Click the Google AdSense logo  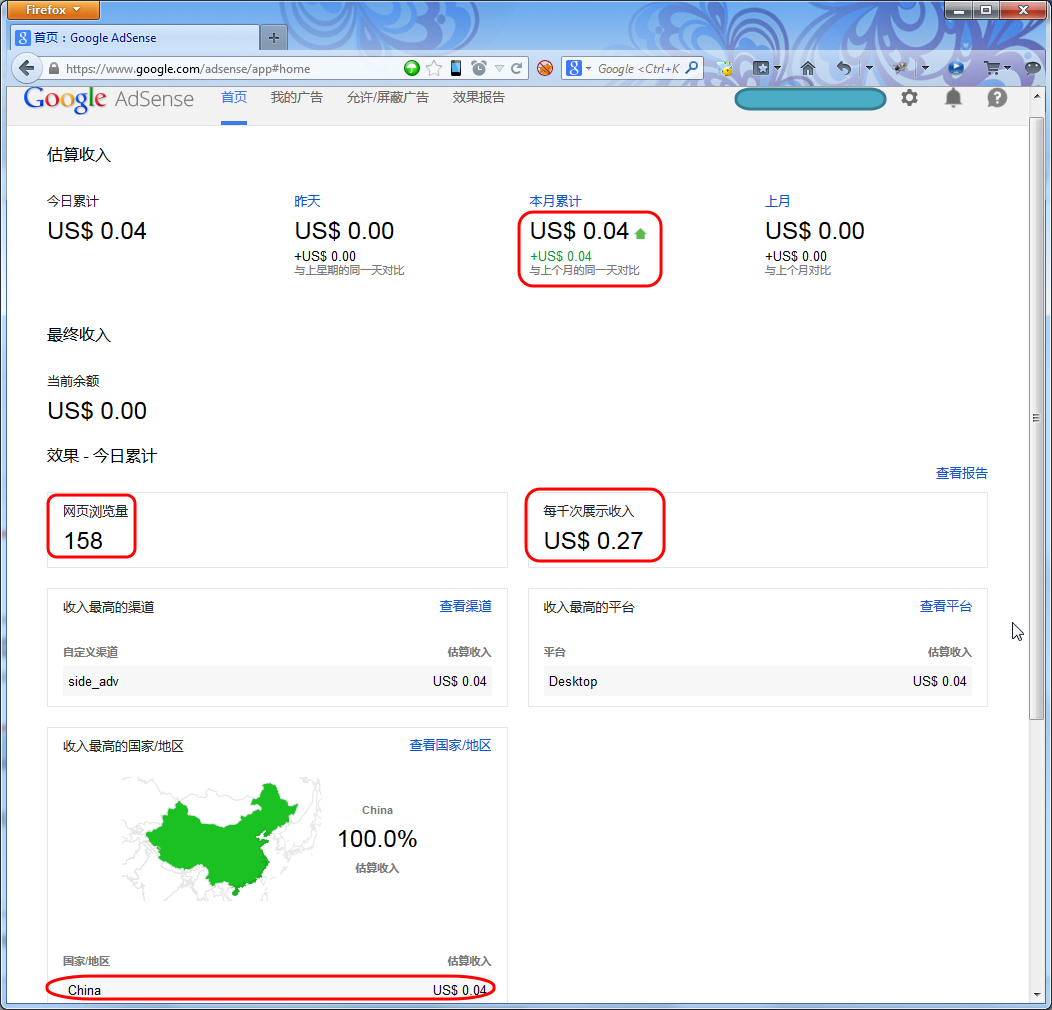[109, 99]
